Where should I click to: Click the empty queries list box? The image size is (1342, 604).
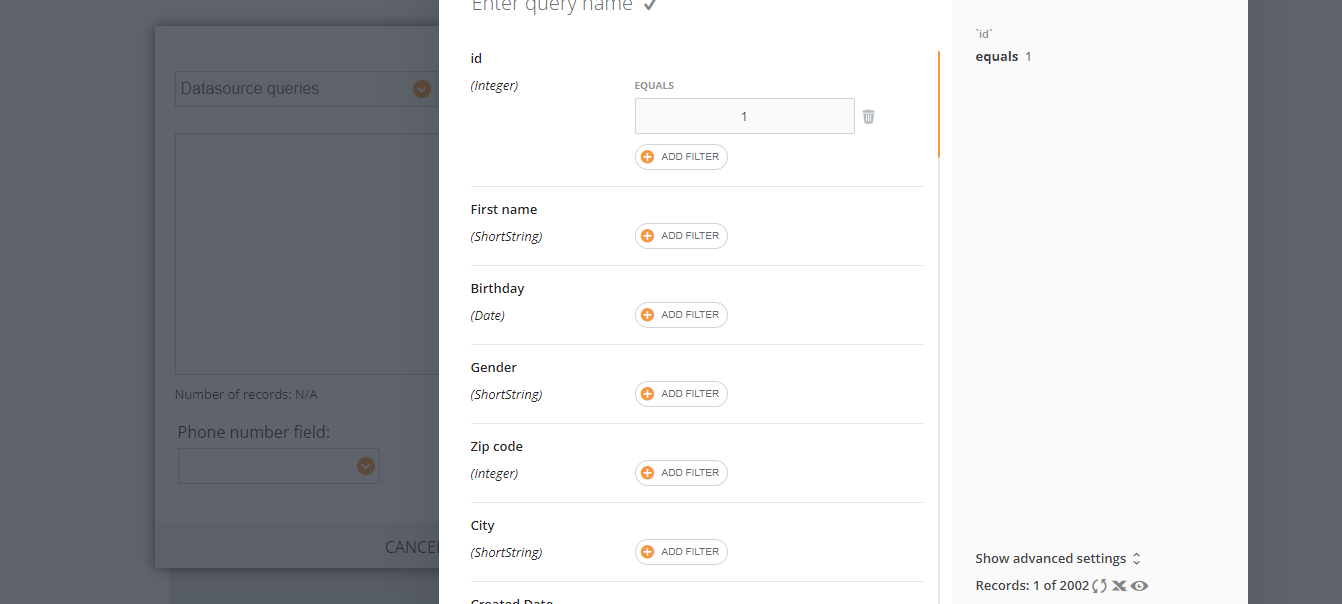pyautogui.click(x=307, y=254)
